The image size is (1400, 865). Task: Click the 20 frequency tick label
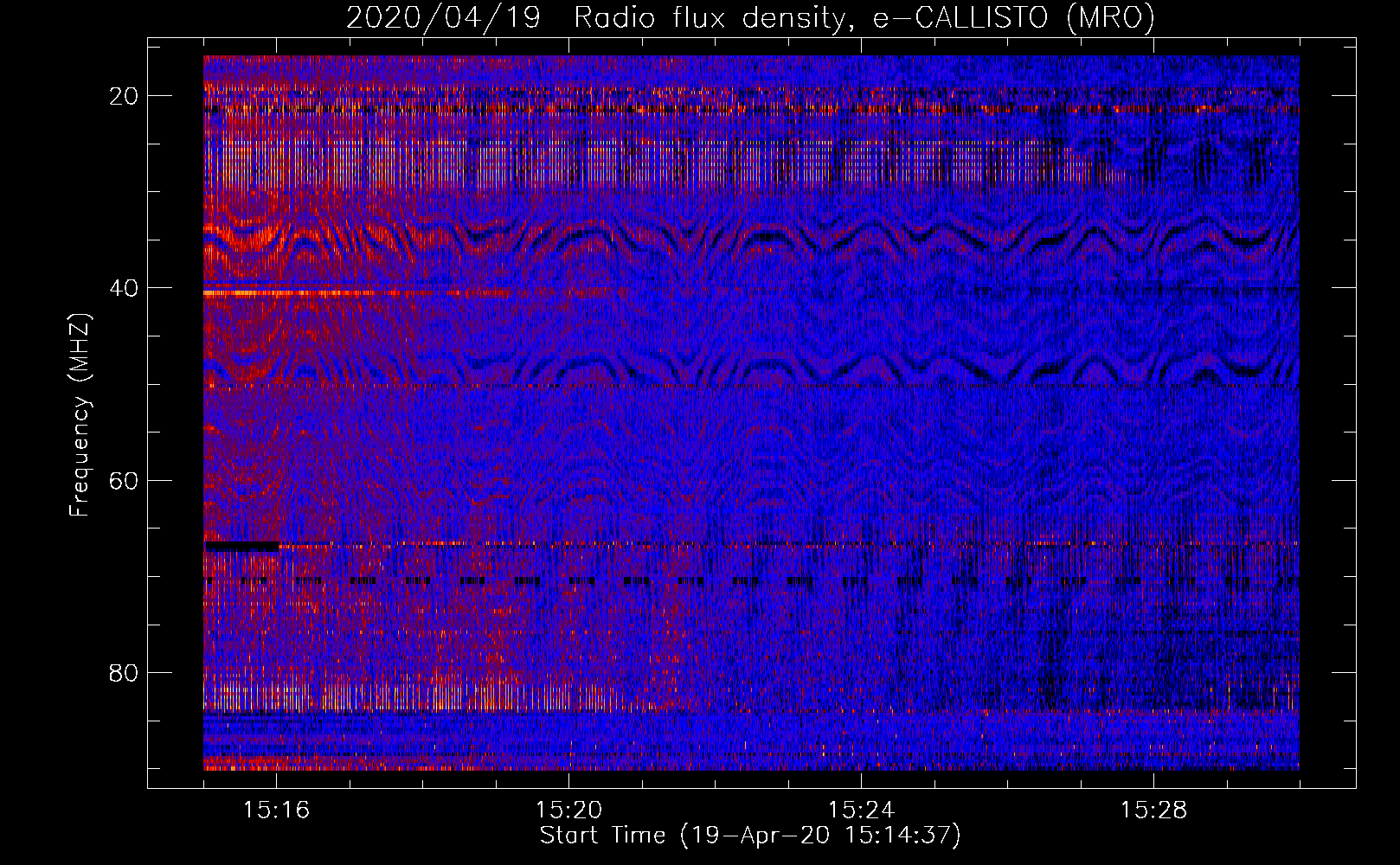tap(125, 96)
